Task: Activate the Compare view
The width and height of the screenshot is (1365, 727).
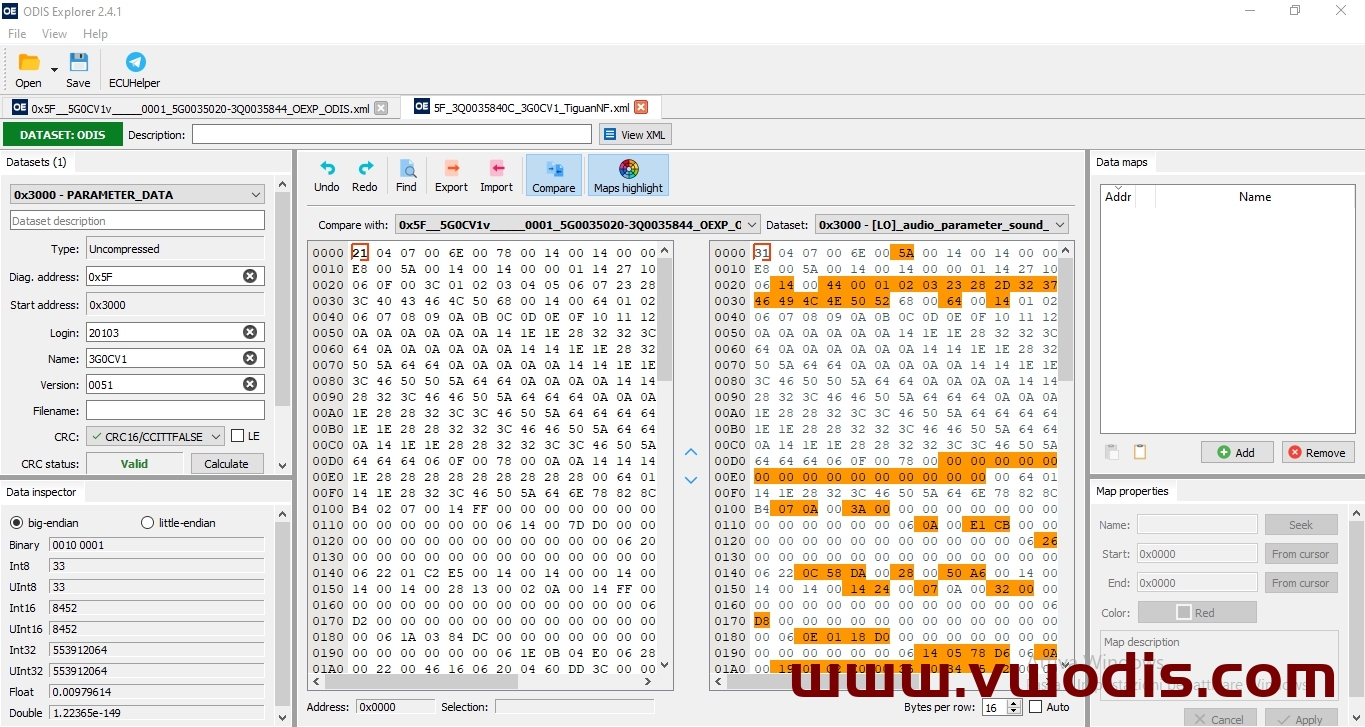Action: (x=553, y=174)
